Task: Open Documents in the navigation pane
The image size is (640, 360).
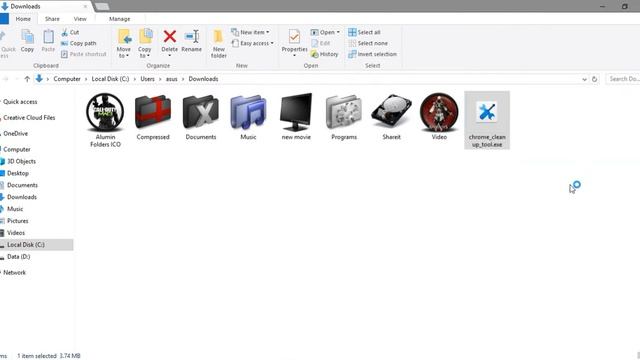Action: tap(22, 185)
